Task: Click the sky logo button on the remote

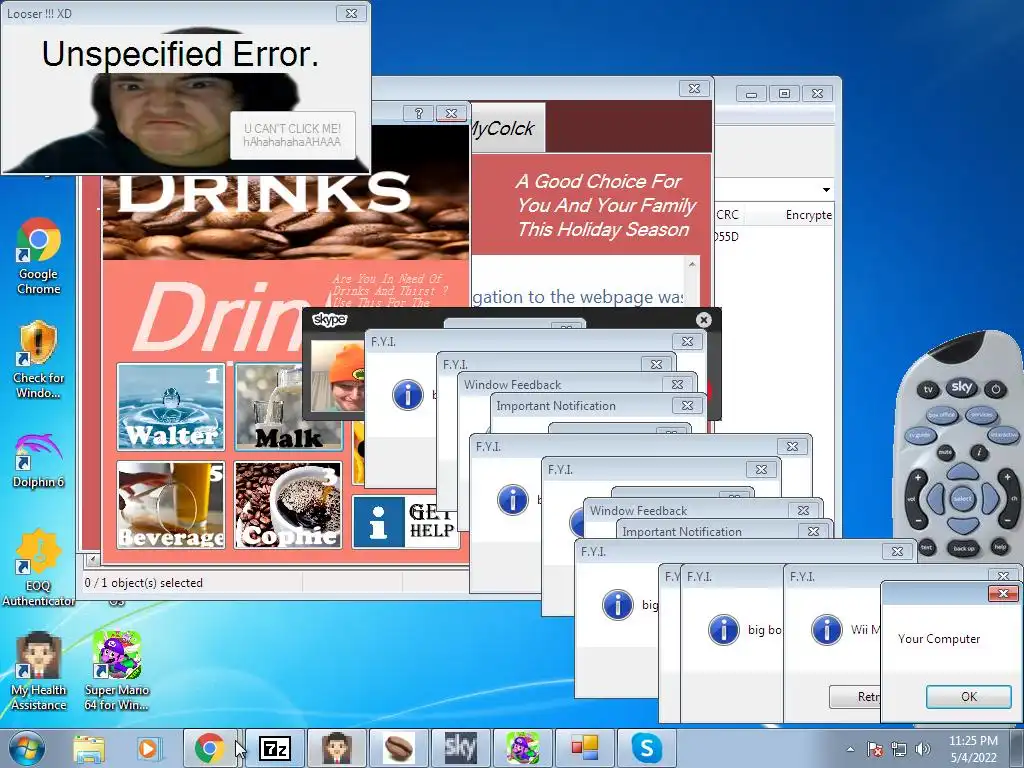Action: (x=961, y=387)
